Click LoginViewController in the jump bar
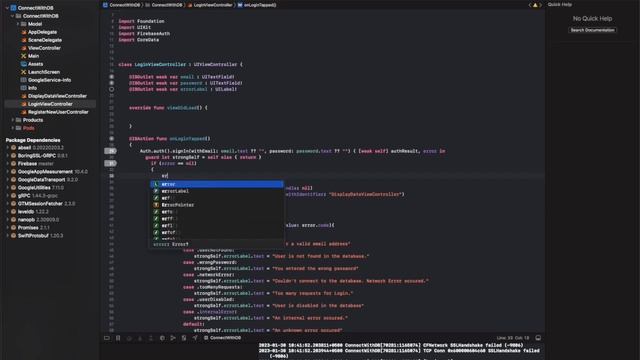 pyautogui.click(x=210, y=5)
